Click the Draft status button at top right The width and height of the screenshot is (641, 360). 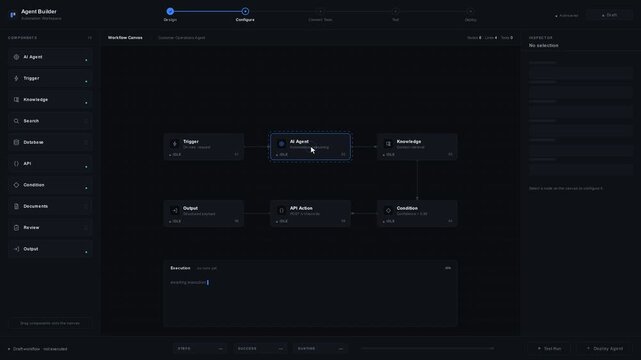point(609,15)
